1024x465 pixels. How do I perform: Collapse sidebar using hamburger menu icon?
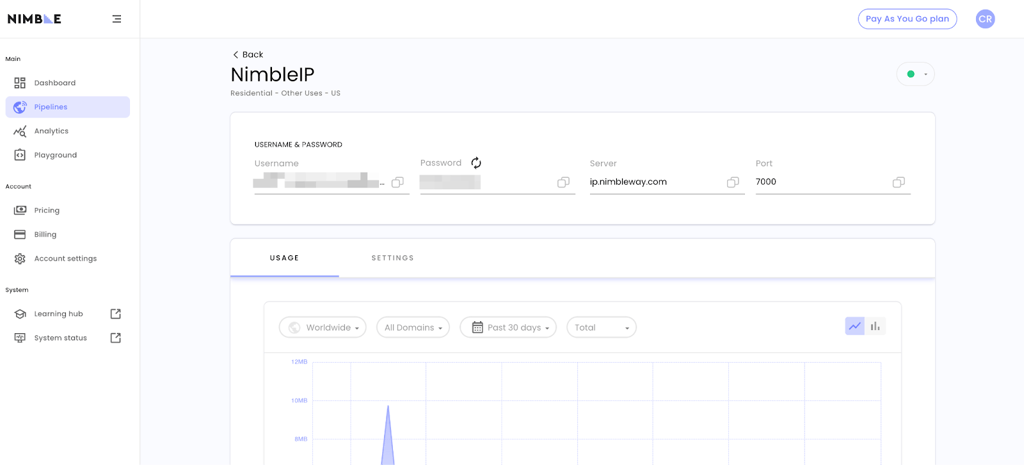pyautogui.click(x=117, y=19)
